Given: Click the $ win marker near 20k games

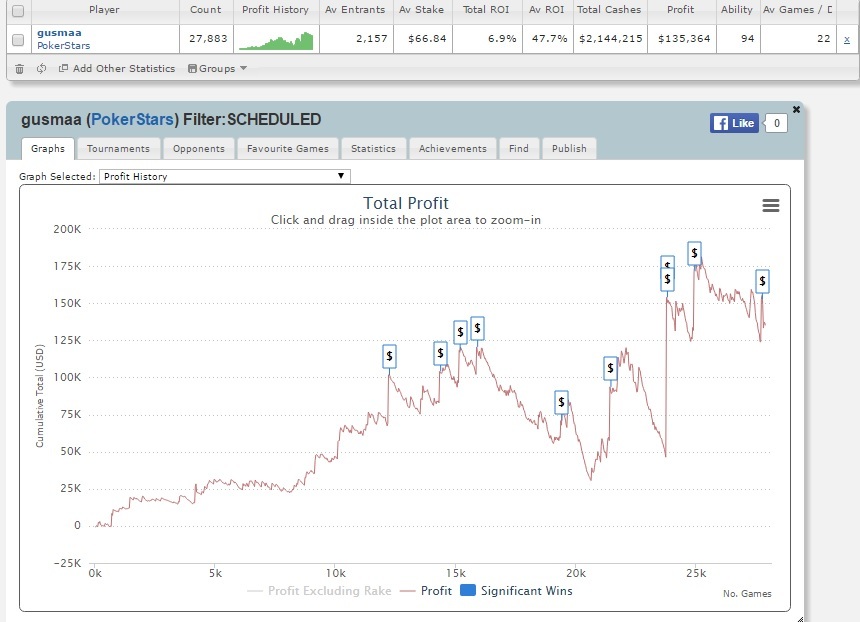Looking at the screenshot, I should point(561,403).
